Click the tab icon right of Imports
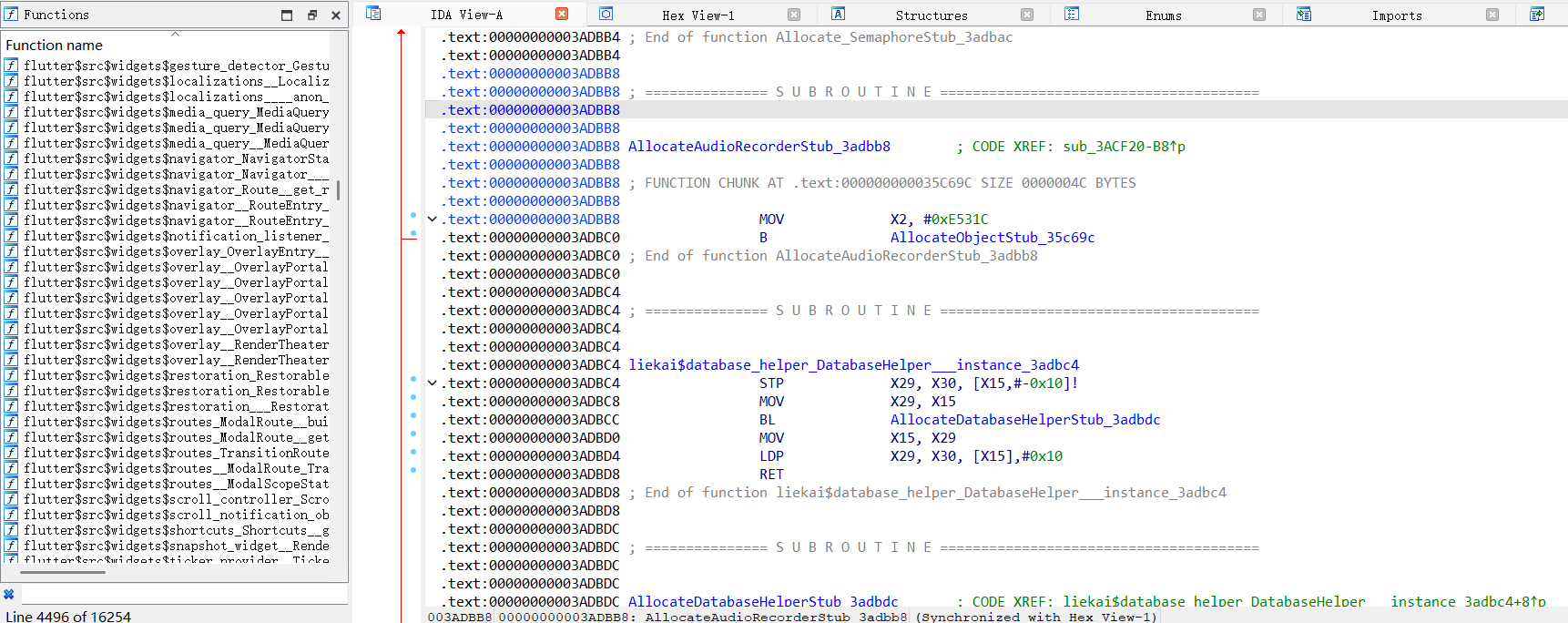The image size is (1568, 623). (1537, 14)
